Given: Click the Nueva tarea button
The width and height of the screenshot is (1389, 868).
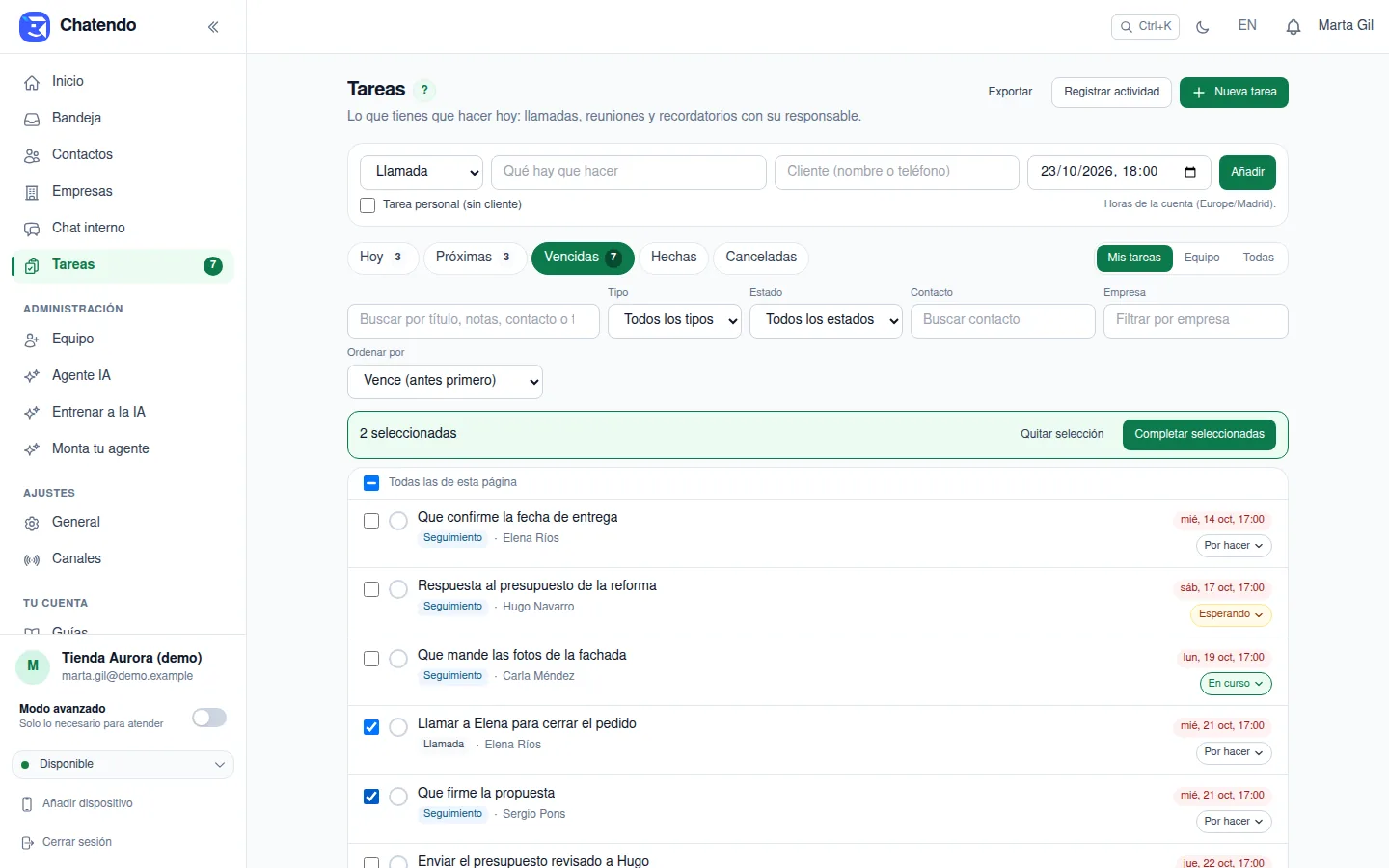Looking at the screenshot, I should [1234, 93].
